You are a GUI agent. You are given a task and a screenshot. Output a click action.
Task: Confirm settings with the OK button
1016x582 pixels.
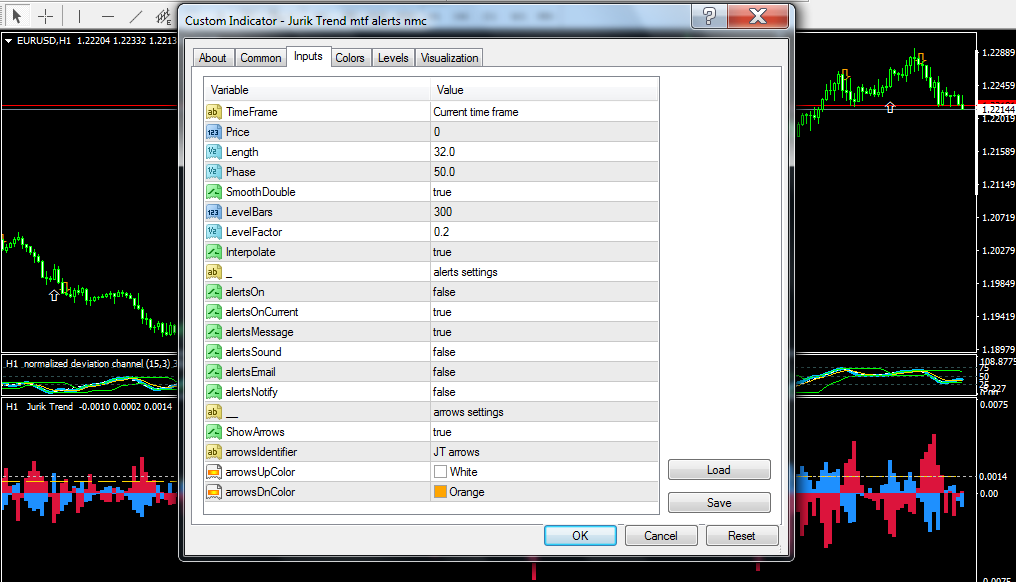(580, 535)
